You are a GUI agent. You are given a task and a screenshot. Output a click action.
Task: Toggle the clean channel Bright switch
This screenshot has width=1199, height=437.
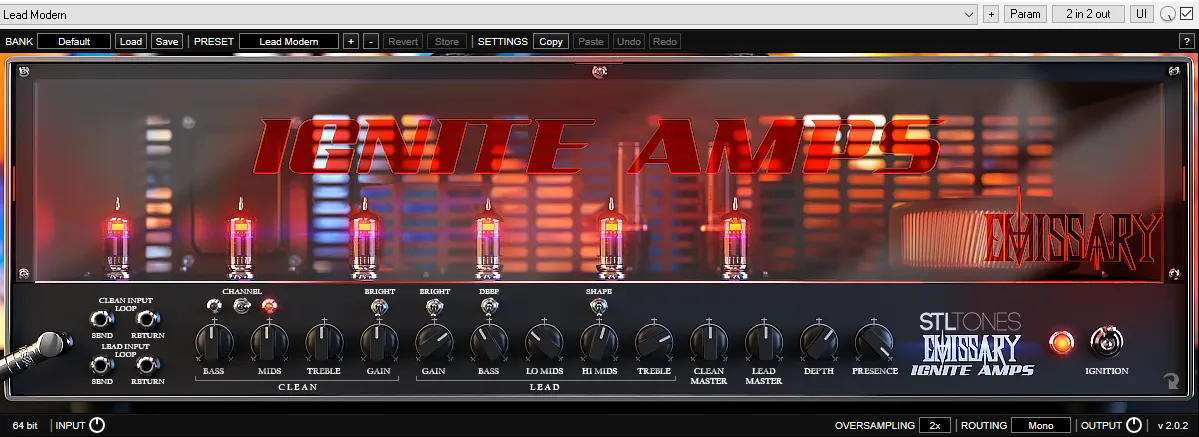pyautogui.click(x=379, y=307)
